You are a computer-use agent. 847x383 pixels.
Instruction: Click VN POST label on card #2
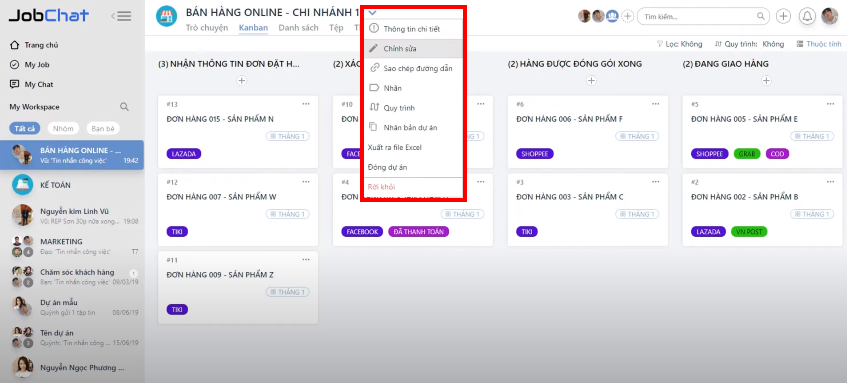pos(749,232)
